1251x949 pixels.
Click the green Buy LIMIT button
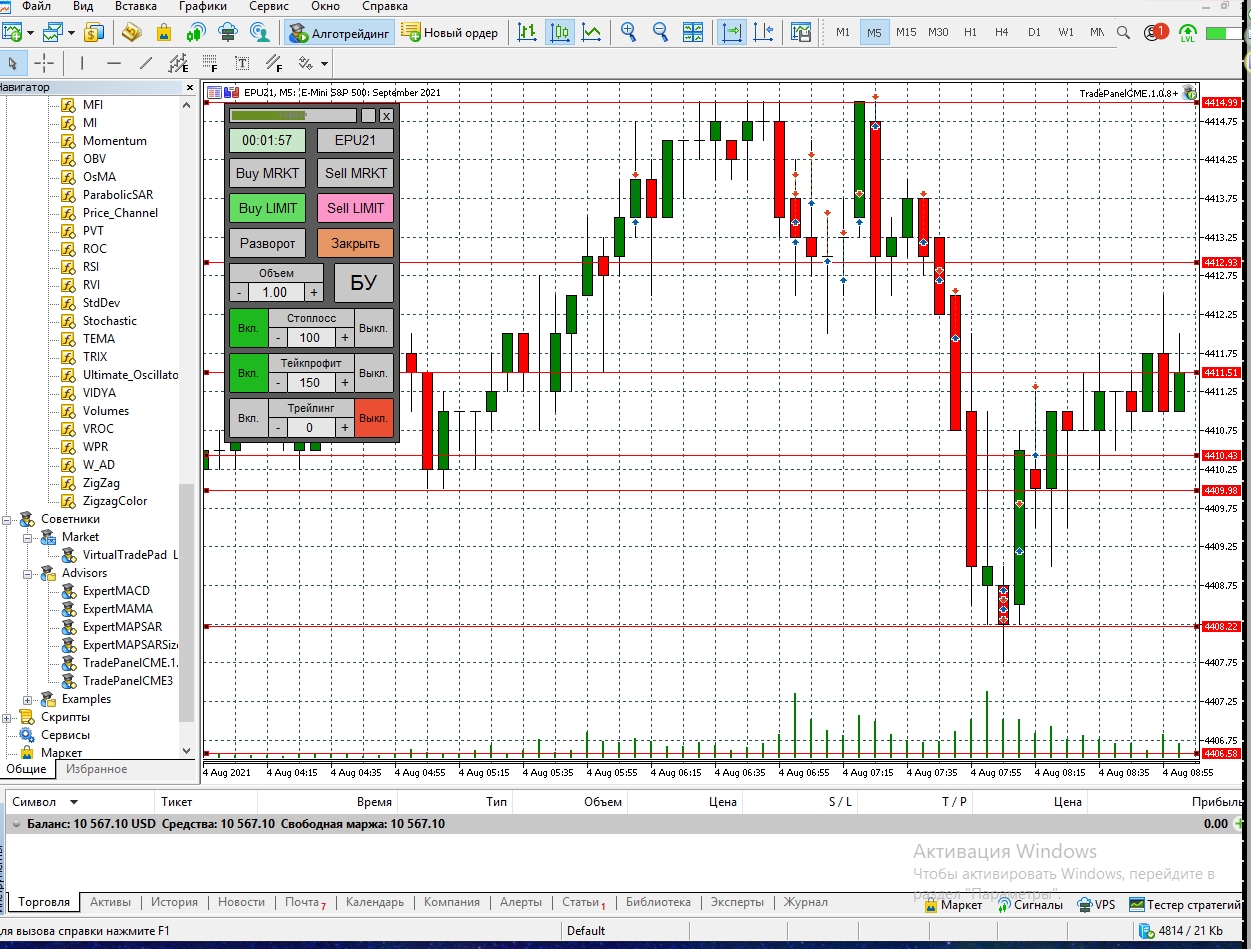click(x=267, y=208)
